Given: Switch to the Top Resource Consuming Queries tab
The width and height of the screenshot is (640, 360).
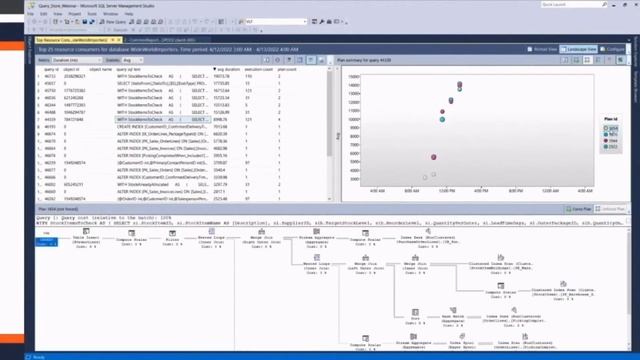Looking at the screenshot, I should point(72,40).
